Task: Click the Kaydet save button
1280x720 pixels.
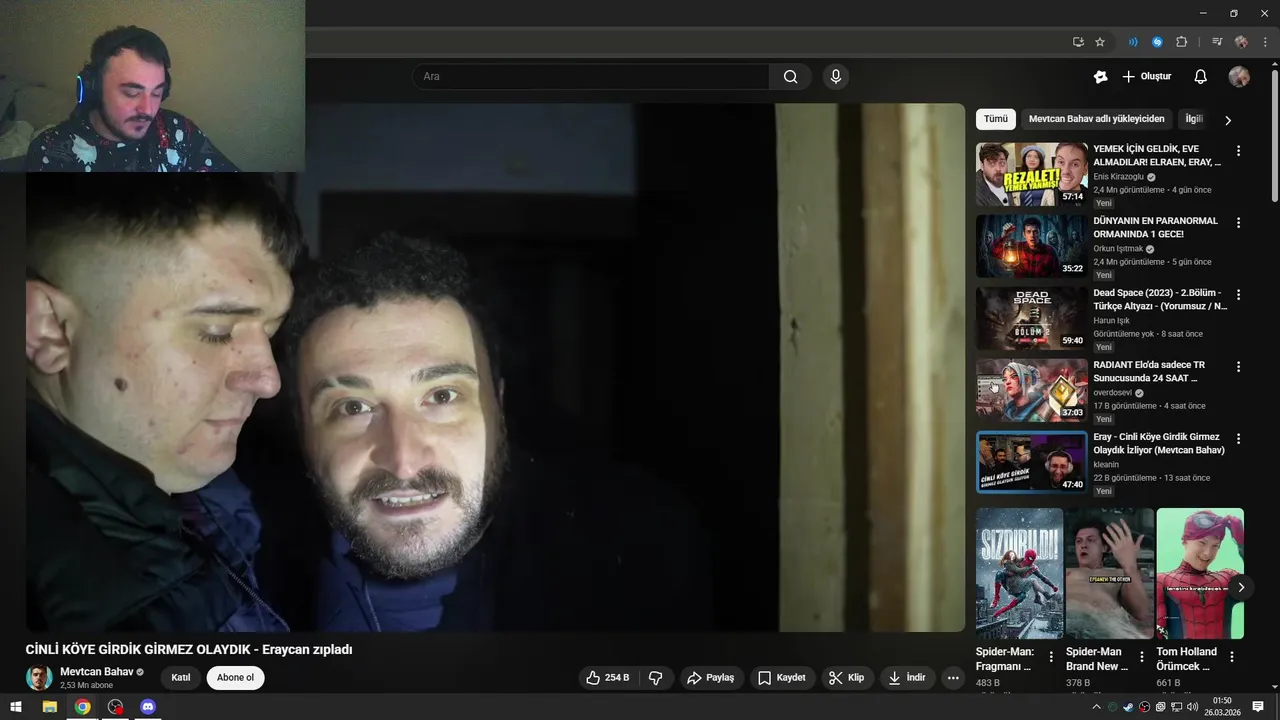Action: 782,678
